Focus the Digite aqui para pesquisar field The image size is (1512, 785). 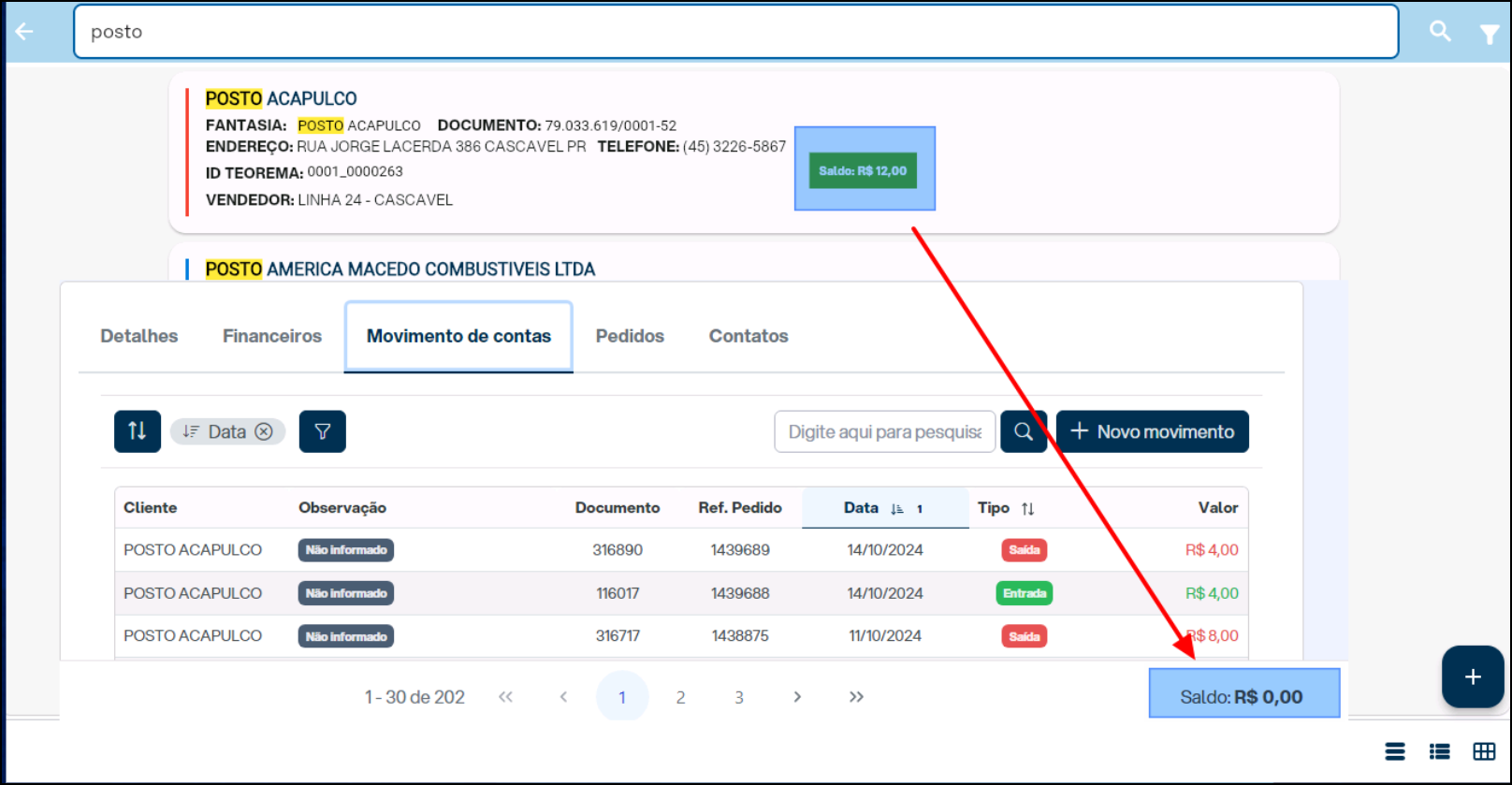[x=885, y=431]
